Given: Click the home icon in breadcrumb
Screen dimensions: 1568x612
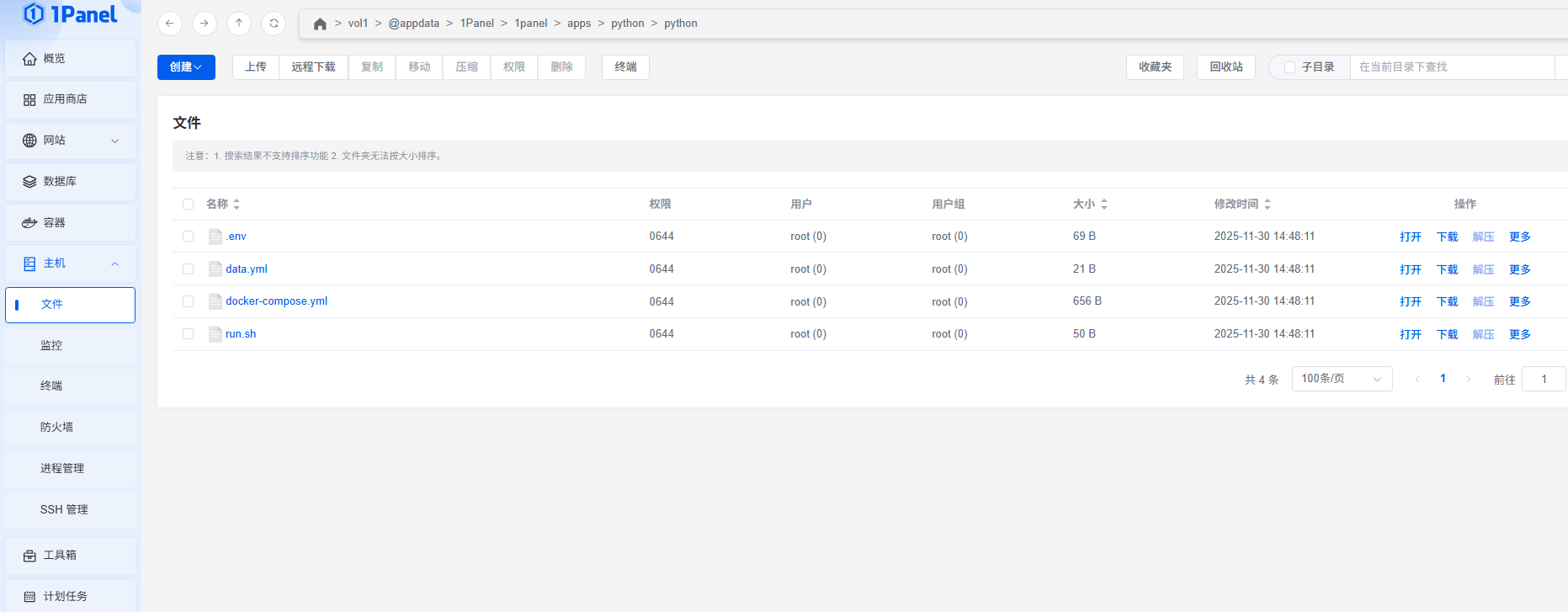Looking at the screenshot, I should pos(320,24).
